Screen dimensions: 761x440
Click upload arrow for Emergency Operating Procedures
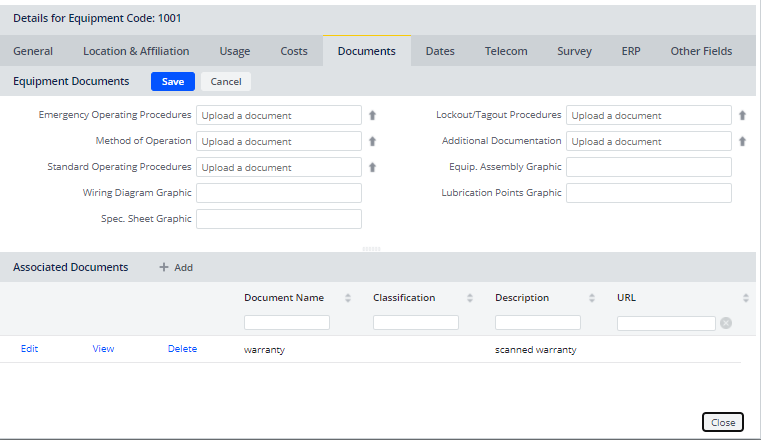coord(372,115)
